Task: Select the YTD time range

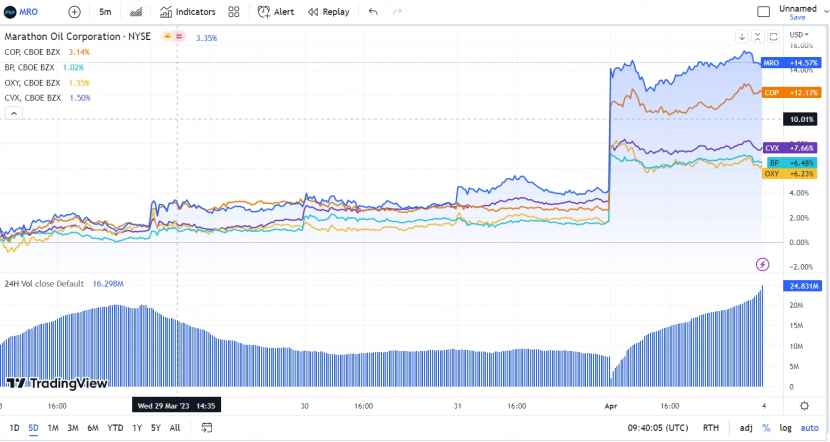Action: [x=115, y=428]
